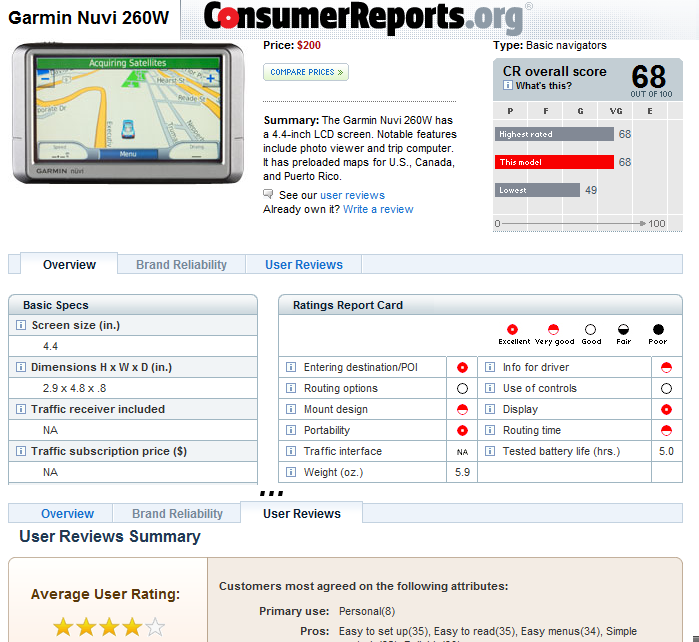Select the lower Brand Reliability tab
The width and height of the screenshot is (699, 642).
click(x=177, y=514)
